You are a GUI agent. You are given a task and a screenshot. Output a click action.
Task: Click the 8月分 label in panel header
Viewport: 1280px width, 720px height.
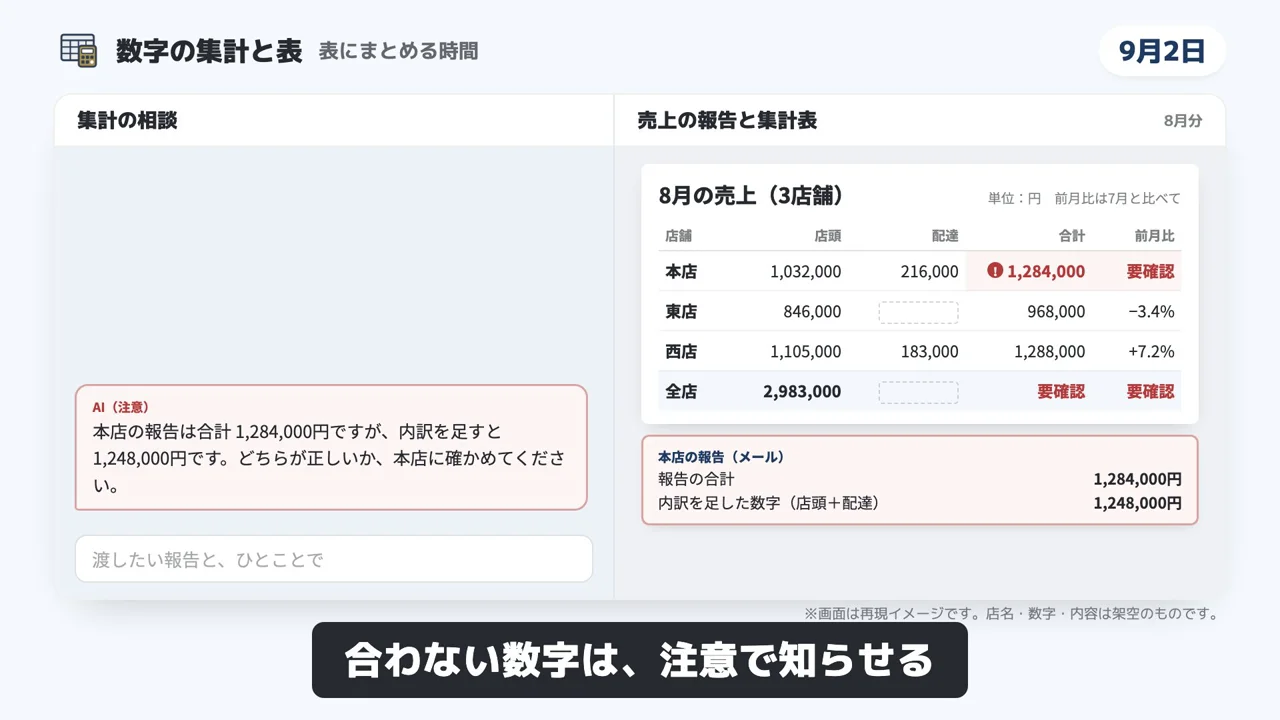[1183, 121]
